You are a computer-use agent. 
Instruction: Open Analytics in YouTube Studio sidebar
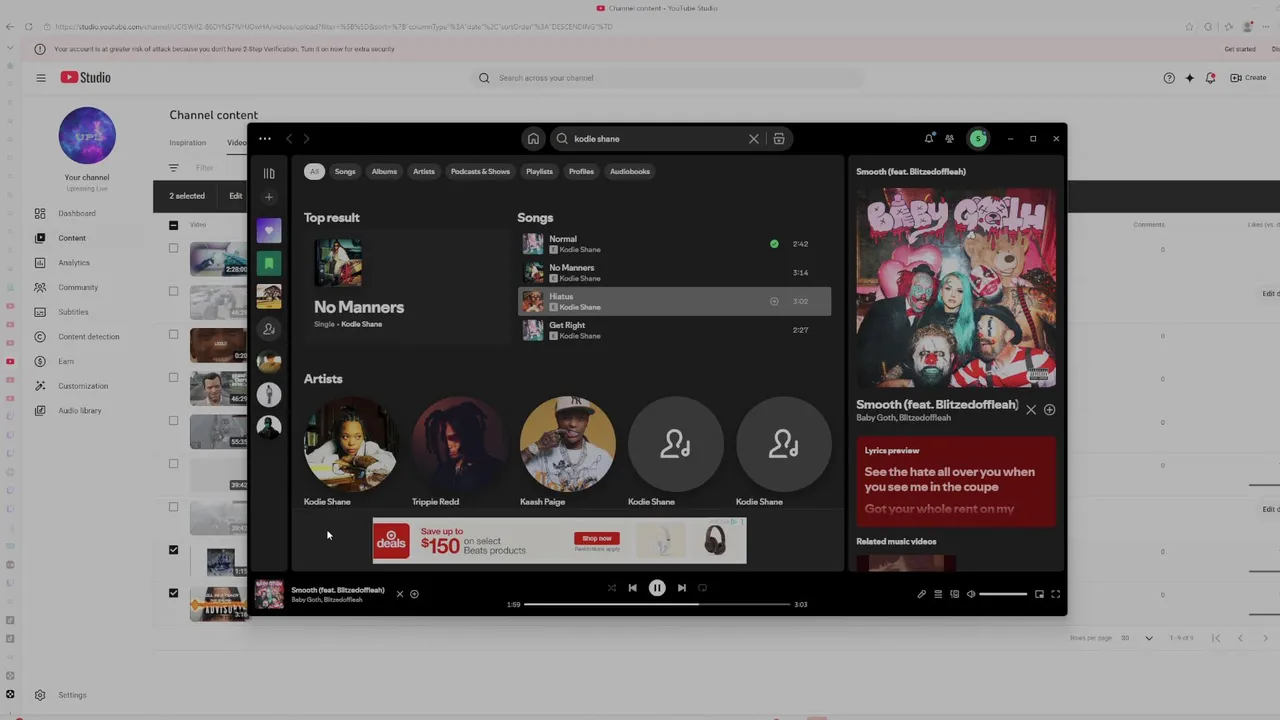74,263
